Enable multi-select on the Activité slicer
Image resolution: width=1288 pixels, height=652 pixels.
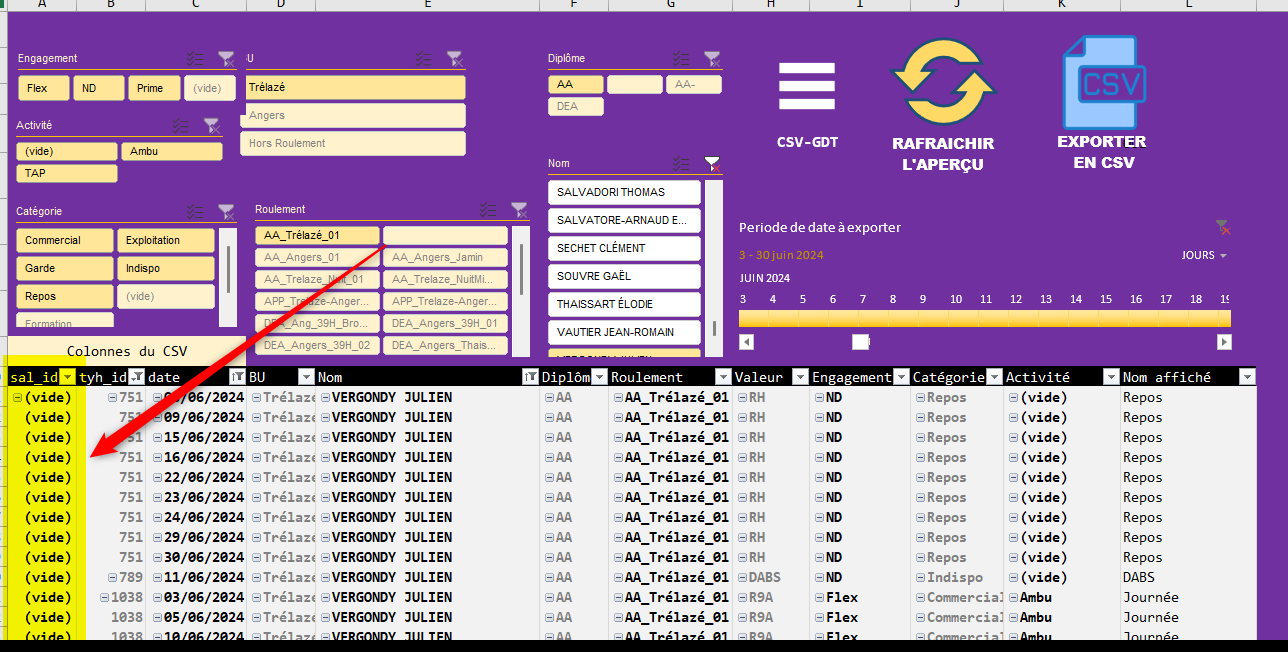(180, 126)
